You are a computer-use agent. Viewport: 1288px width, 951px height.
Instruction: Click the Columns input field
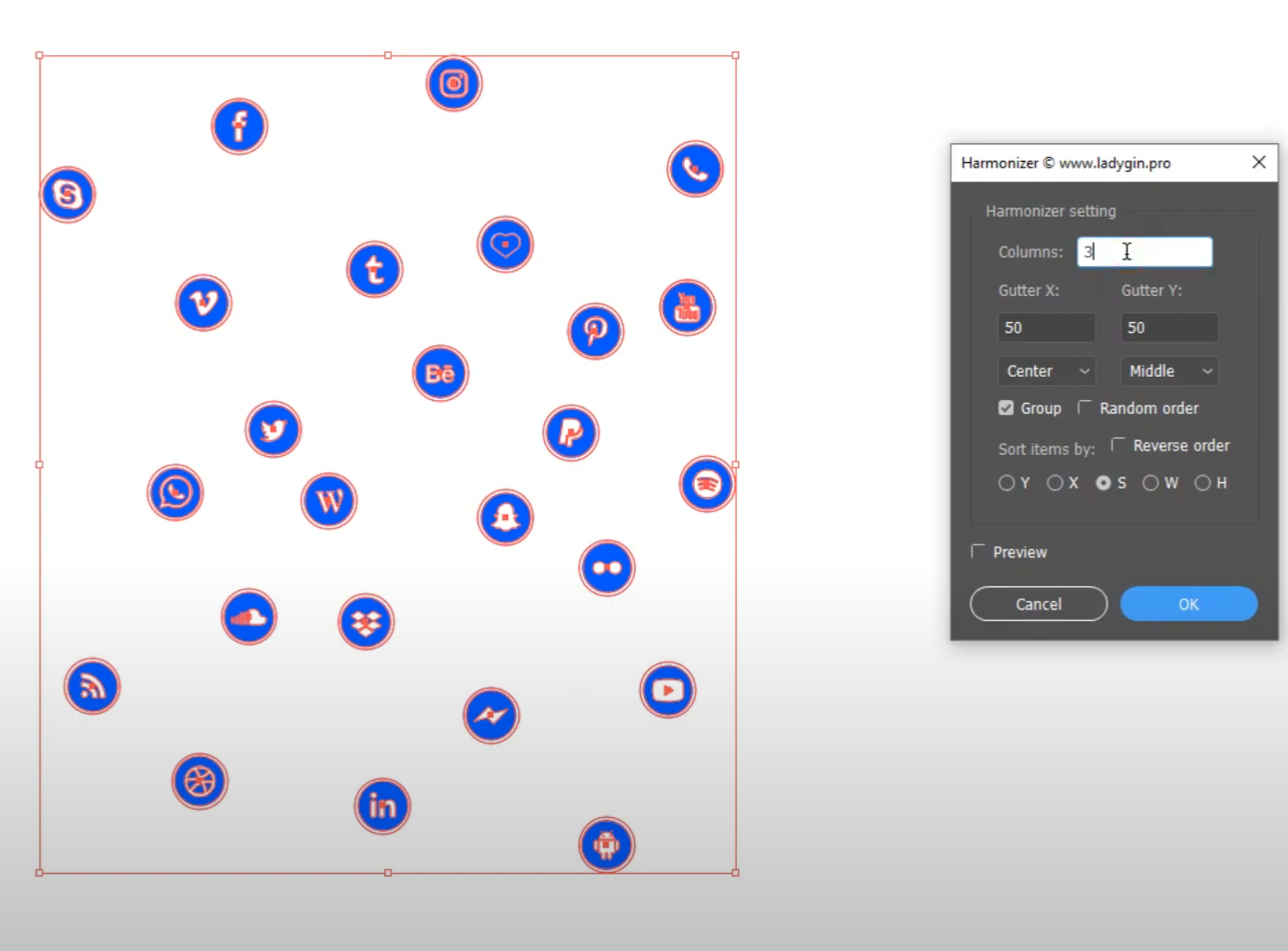1145,252
